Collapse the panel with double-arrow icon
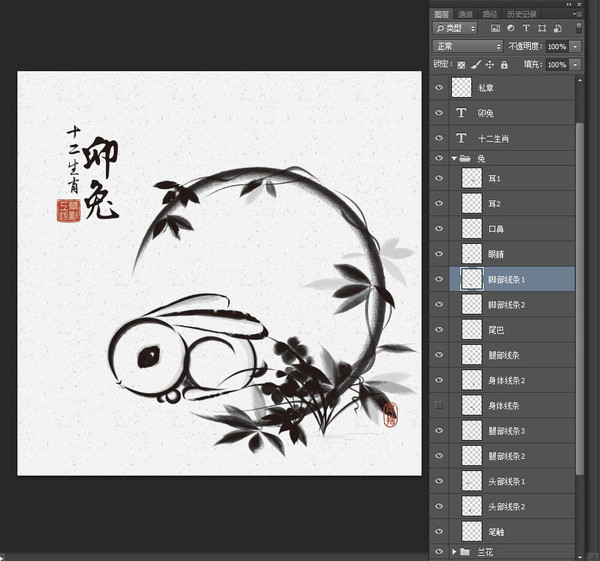The height and width of the screenshot is (561, 600). click(569, 4)
